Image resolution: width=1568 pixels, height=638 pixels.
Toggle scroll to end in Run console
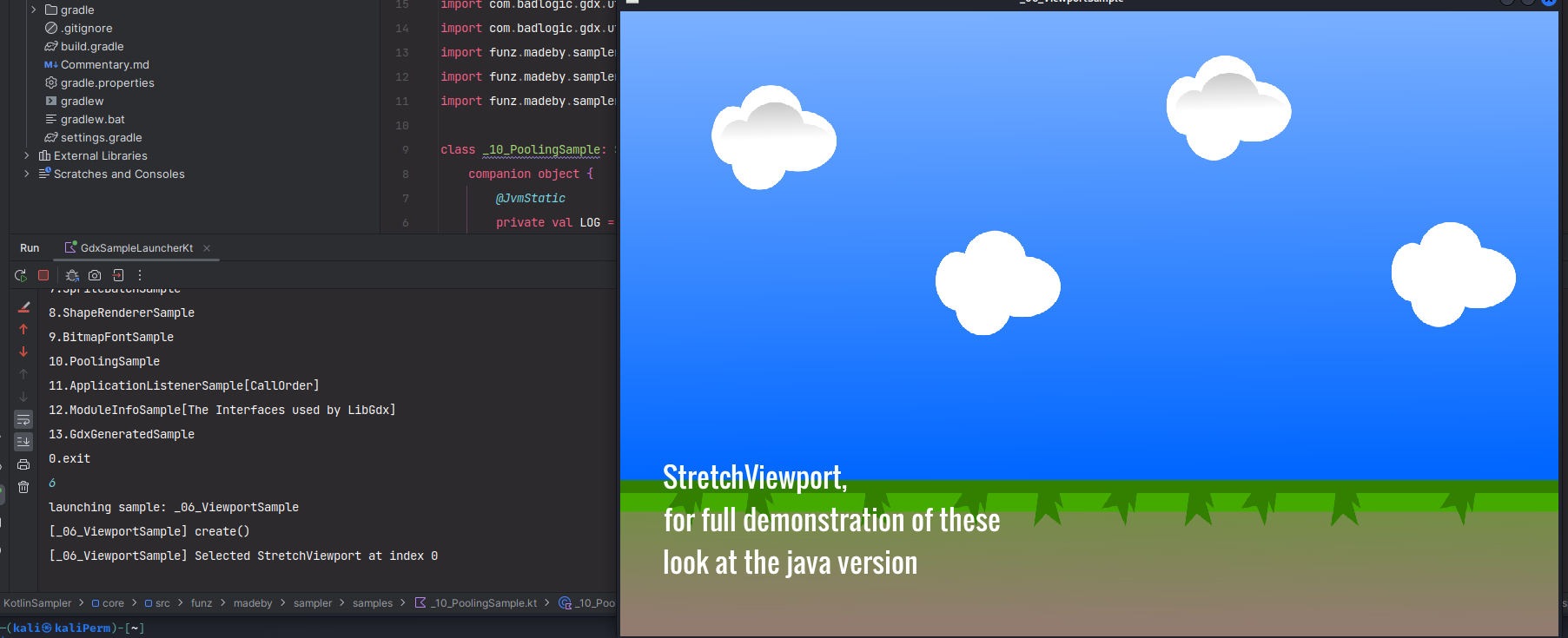pos(23,442)
